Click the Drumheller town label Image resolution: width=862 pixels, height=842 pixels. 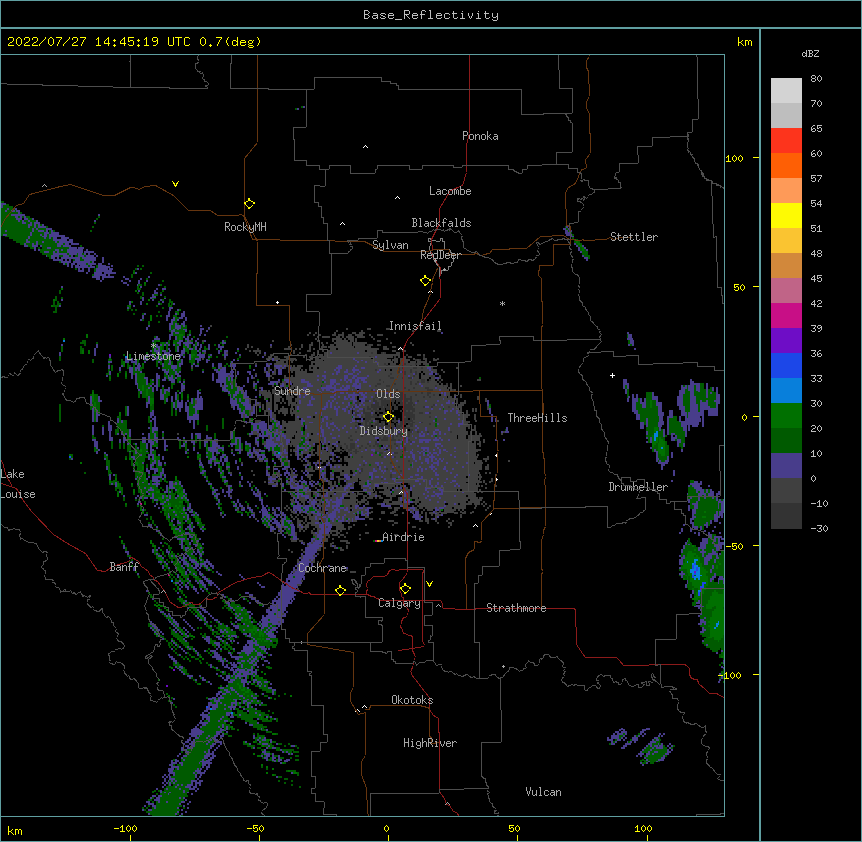click(638, 487)
